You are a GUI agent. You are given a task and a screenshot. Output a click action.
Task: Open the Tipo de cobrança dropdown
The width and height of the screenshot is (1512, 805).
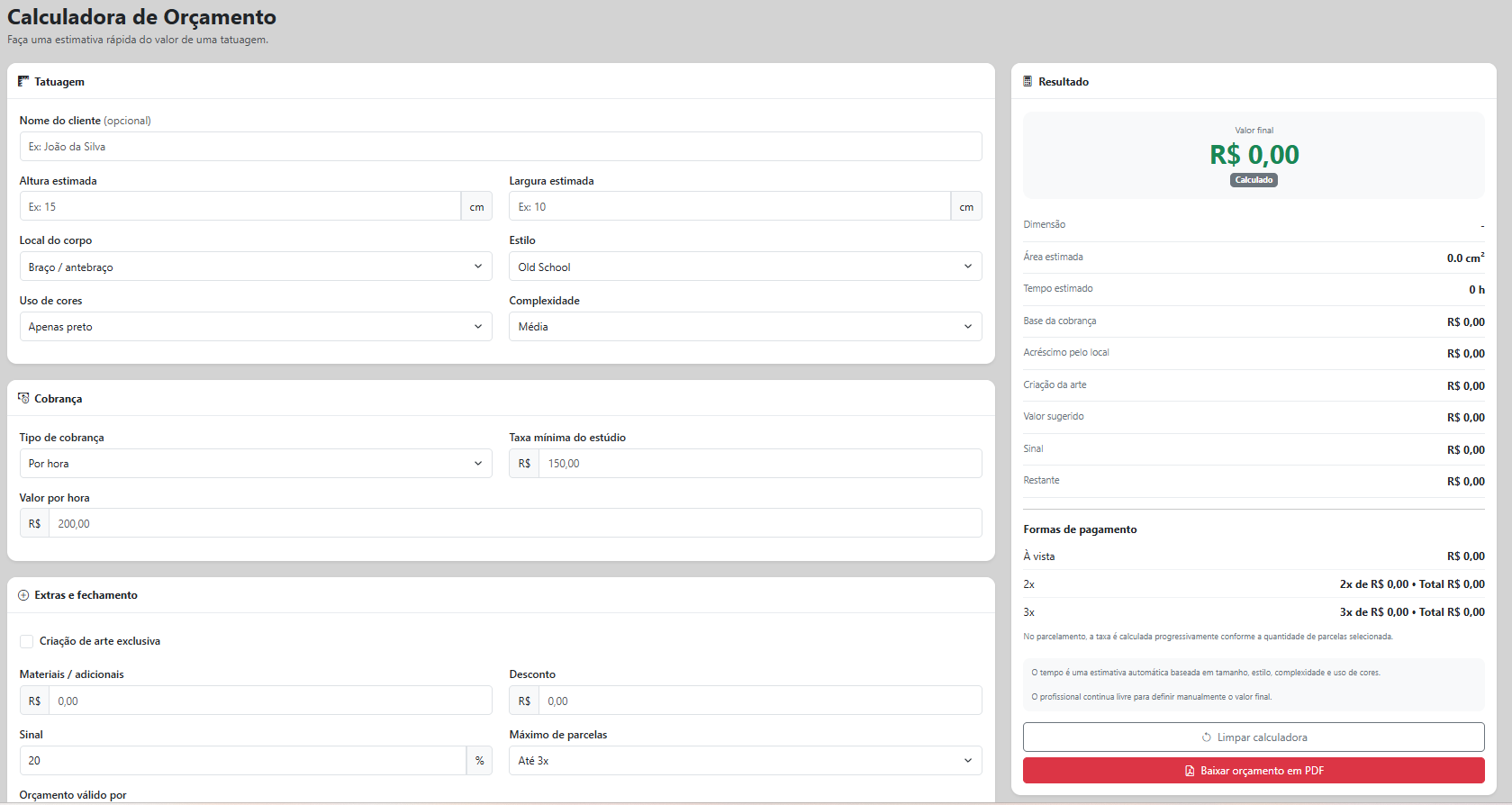click(x=256, y=464)
